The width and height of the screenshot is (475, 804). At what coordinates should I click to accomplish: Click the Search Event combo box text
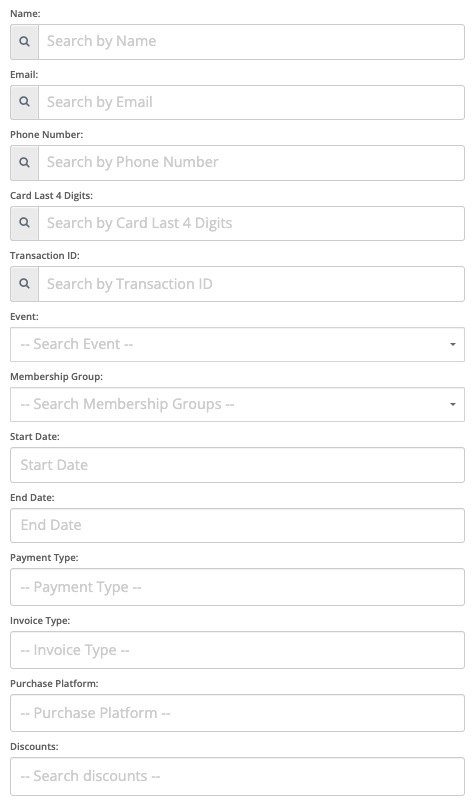click(x=77, y=344)
